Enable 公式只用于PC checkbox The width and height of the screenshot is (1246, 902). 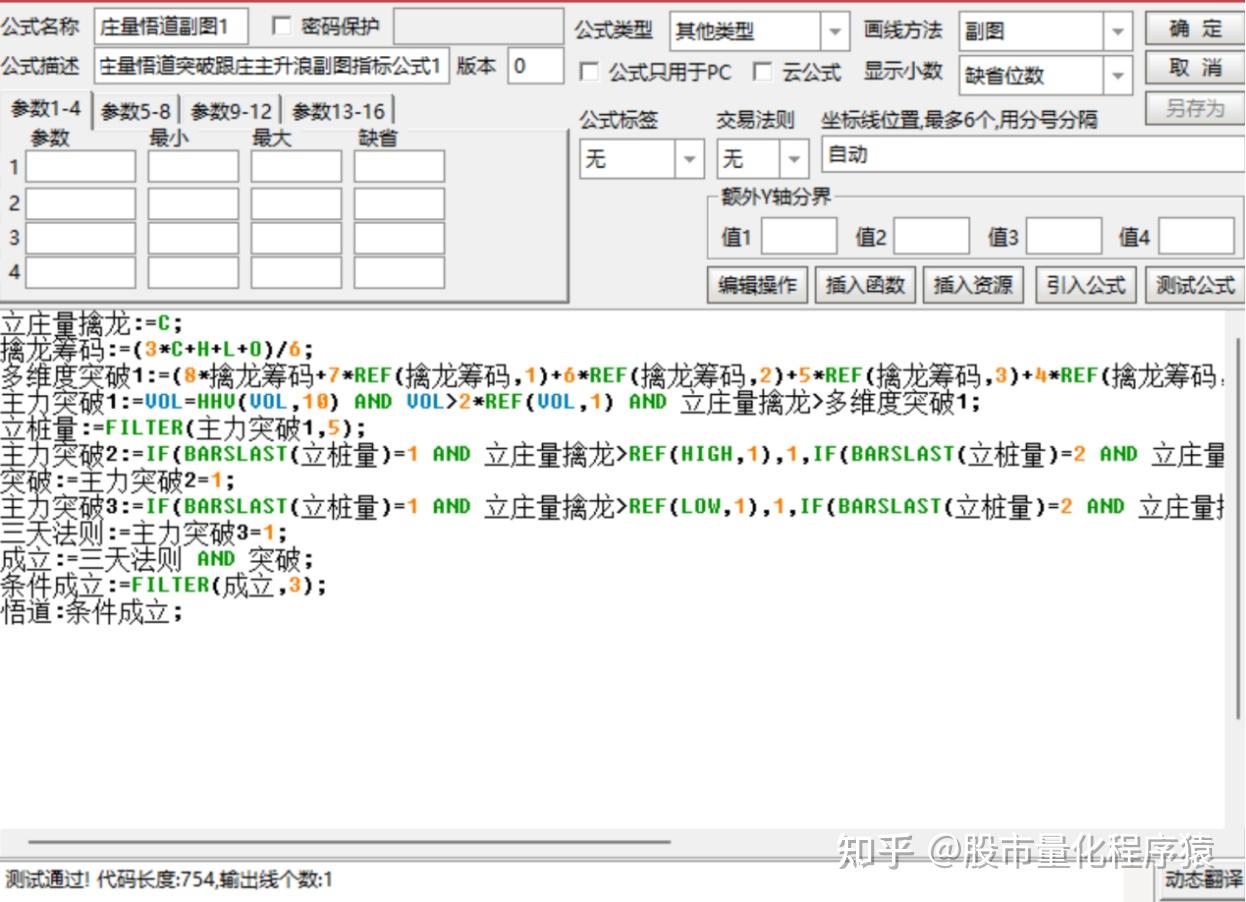pyautogui.click(x=590, y=72)
